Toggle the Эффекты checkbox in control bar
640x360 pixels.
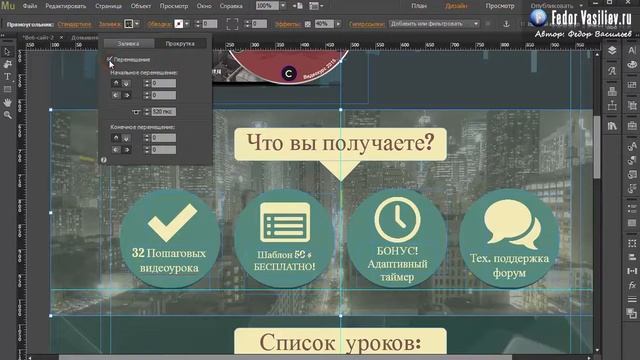(x=307, y=24)
